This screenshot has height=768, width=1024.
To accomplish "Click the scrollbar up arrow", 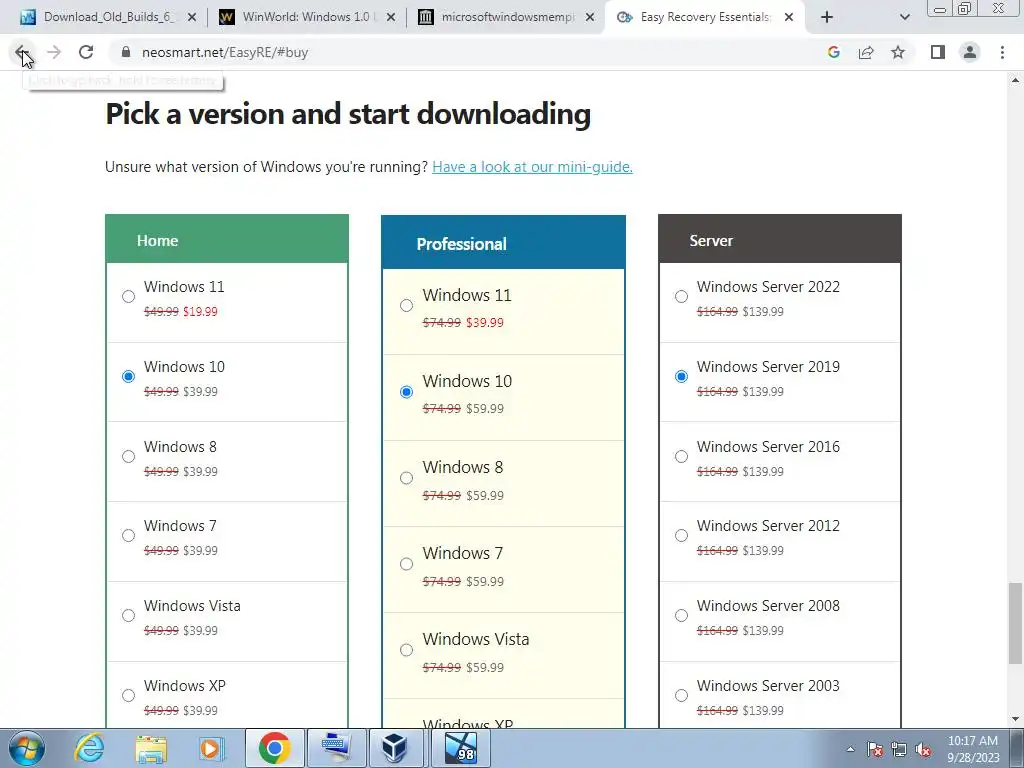I will [x=1015, y=80].
